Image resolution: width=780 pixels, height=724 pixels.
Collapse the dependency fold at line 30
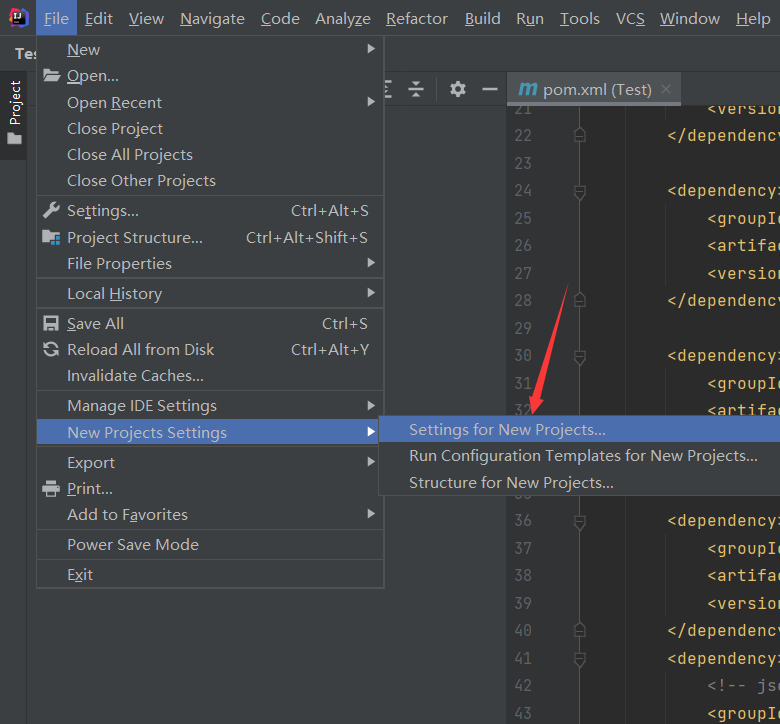click(580, 356)
